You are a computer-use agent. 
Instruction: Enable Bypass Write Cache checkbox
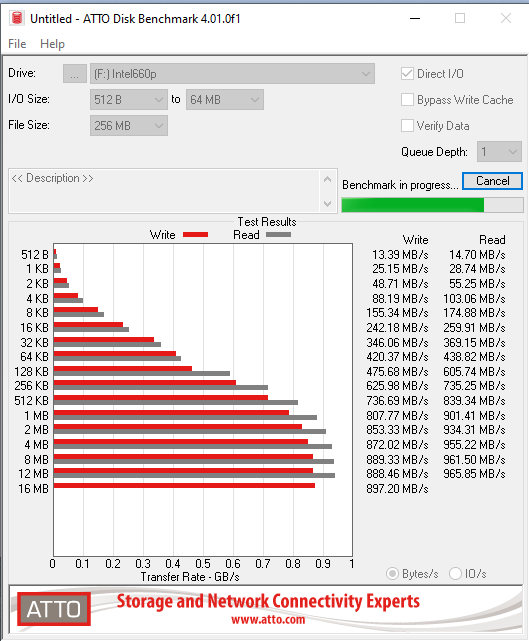pyautogui.click(x=408, y=100)
